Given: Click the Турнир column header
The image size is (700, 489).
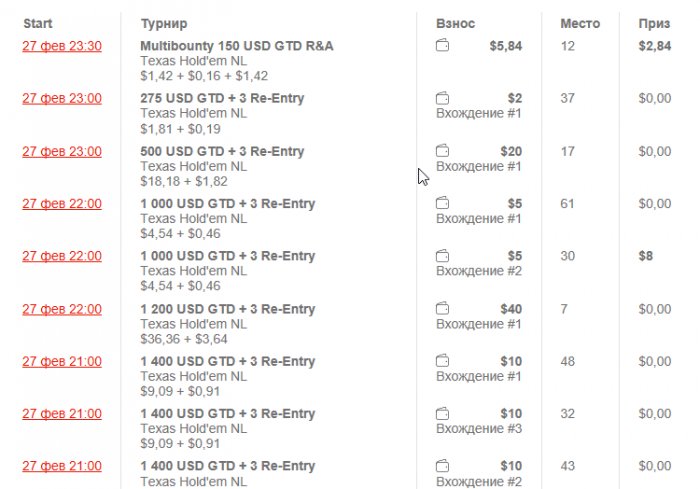Looking at the screenshot, I should [x=163, y=23].
